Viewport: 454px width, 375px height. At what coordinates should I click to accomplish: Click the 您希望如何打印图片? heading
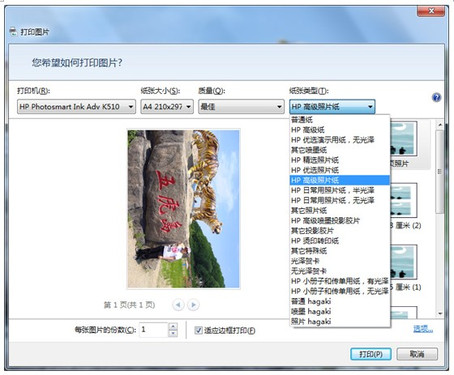[x=77, y=62]
